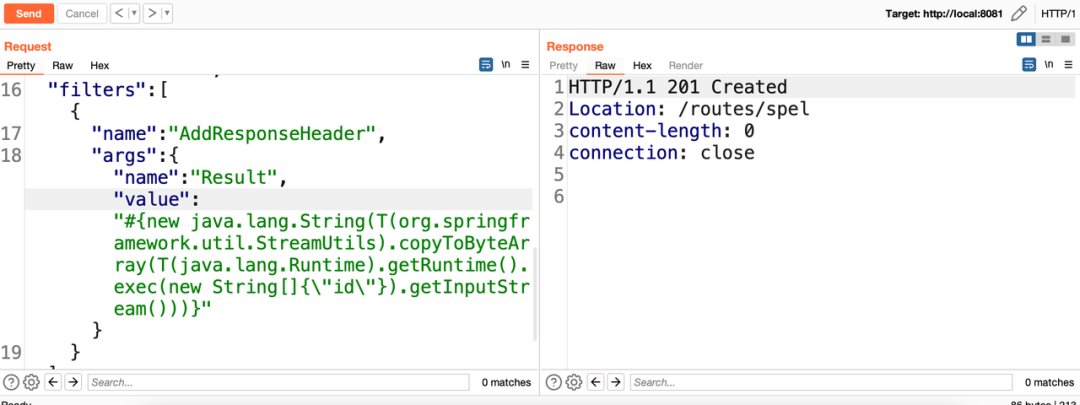Click the Response panel title
1080x405 pixels.
tap(575, 47)
